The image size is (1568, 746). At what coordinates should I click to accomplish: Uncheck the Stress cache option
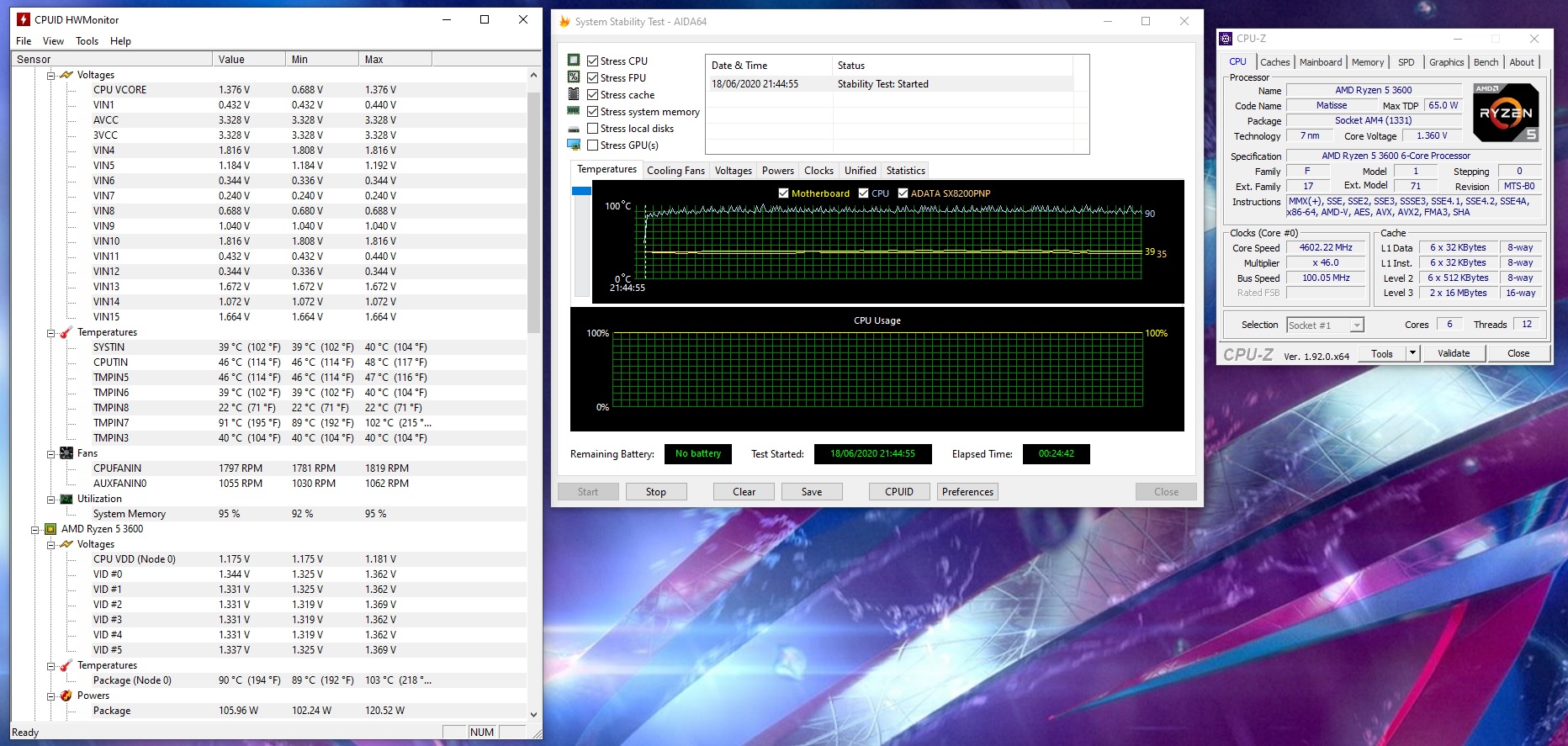pyautogui.click(x=593, y=95)
